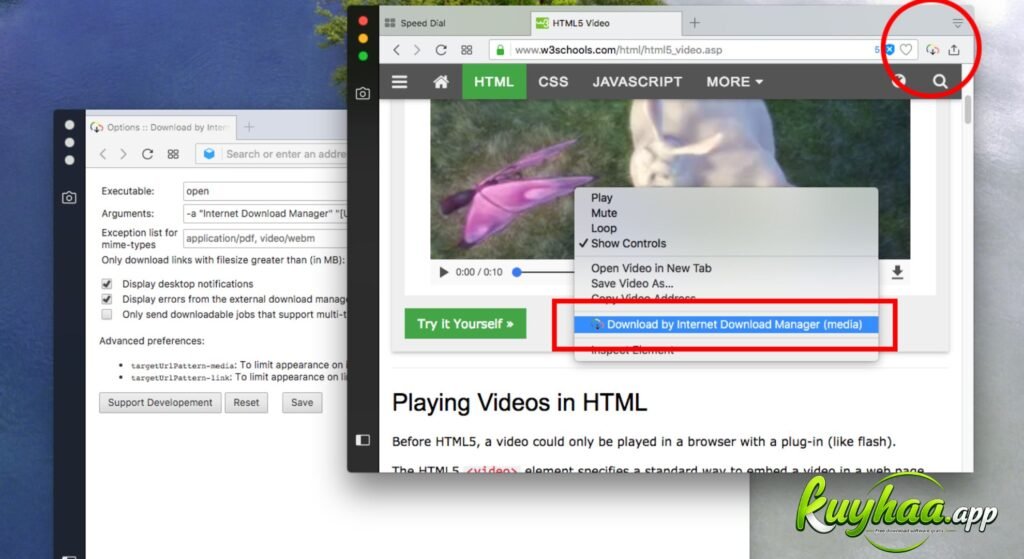This screenshot has height=559, width=1024.
Task: Go forward in the Options window
Action: [x=123, y=154]
